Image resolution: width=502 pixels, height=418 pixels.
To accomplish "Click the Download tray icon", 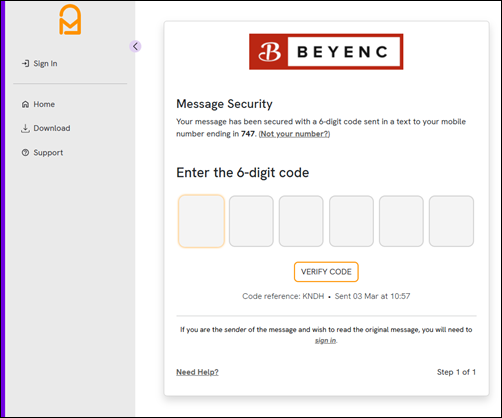I will [25, 128].
